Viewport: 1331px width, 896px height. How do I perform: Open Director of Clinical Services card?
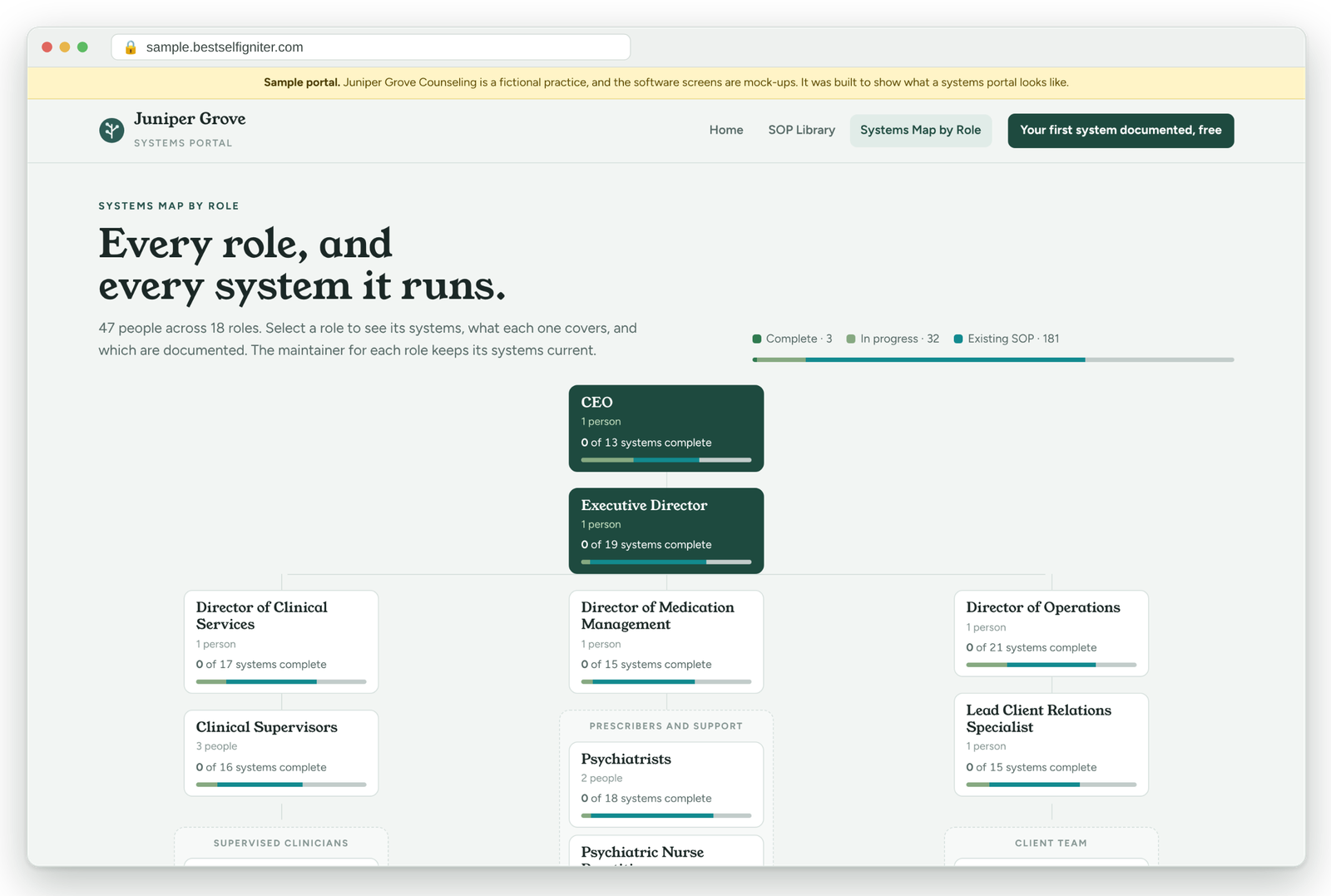pos(281,641)
